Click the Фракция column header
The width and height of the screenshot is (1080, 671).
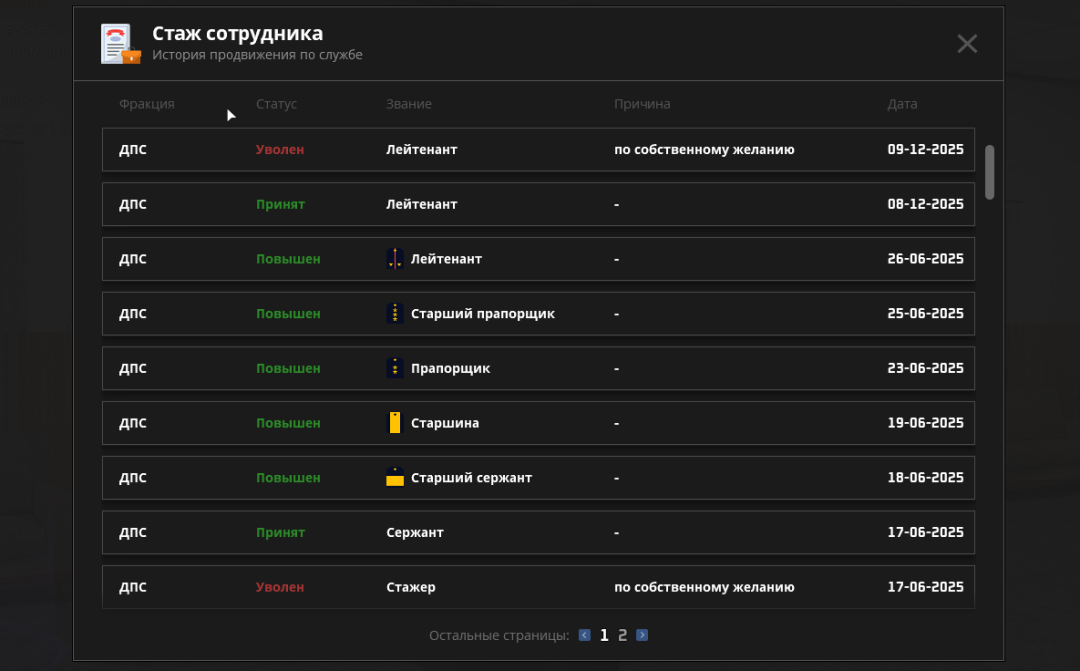pyautogui.click(x=146, y=104)
